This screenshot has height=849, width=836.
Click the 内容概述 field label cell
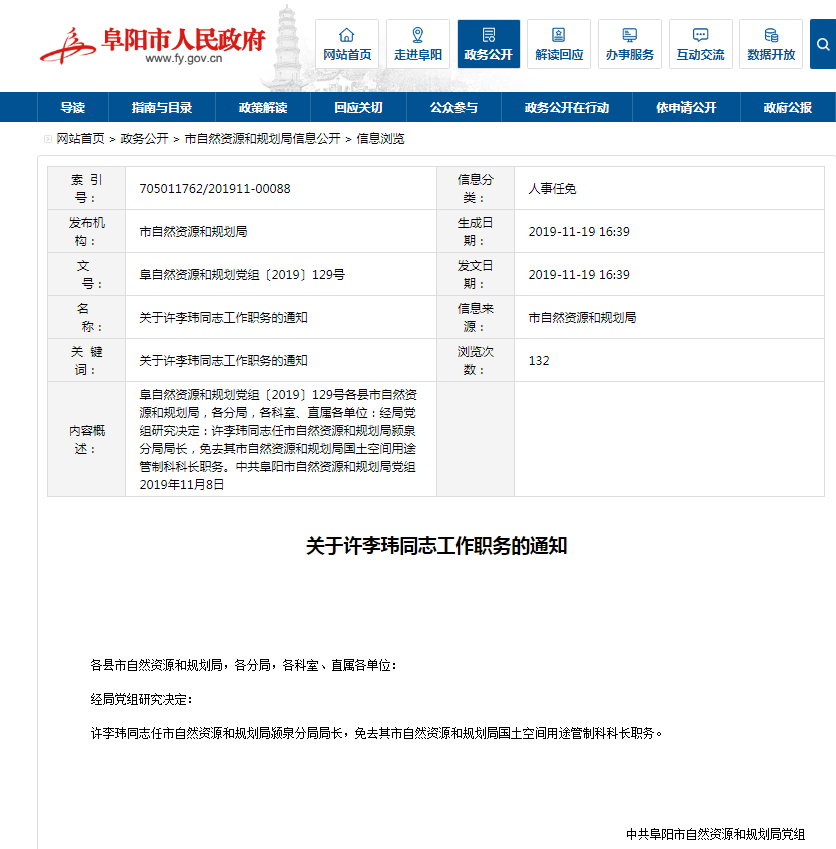click(x=87, y=439)
